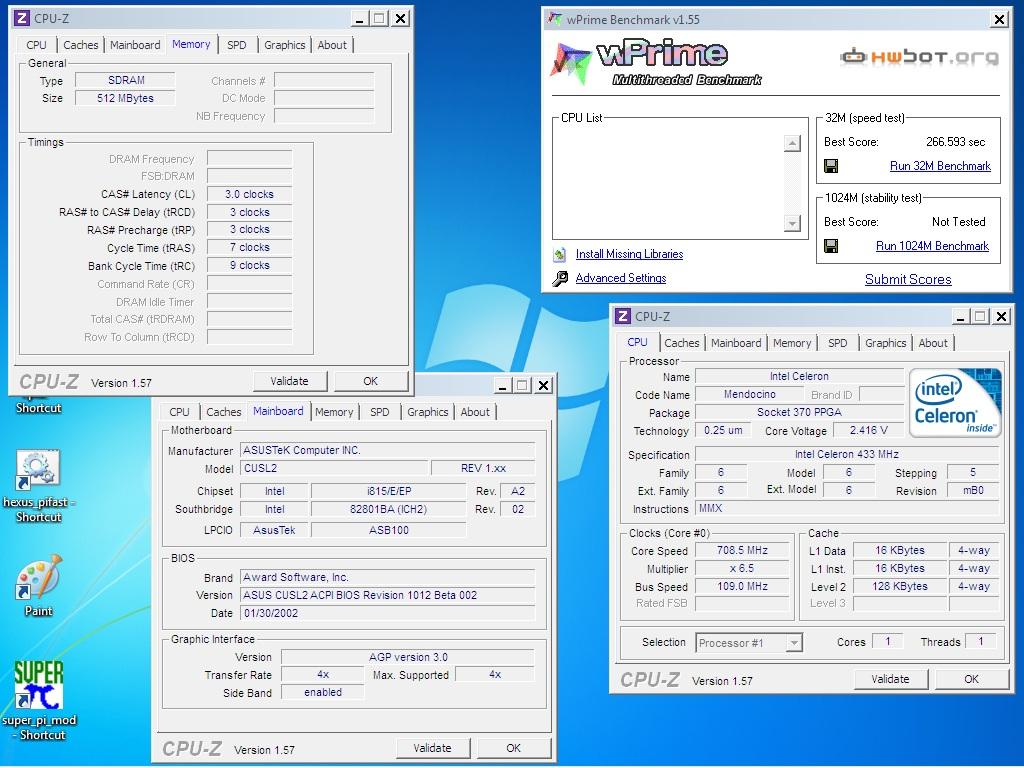Open SPD tab in Mainboard window
Screen dimensions: 1024x768
379,412
